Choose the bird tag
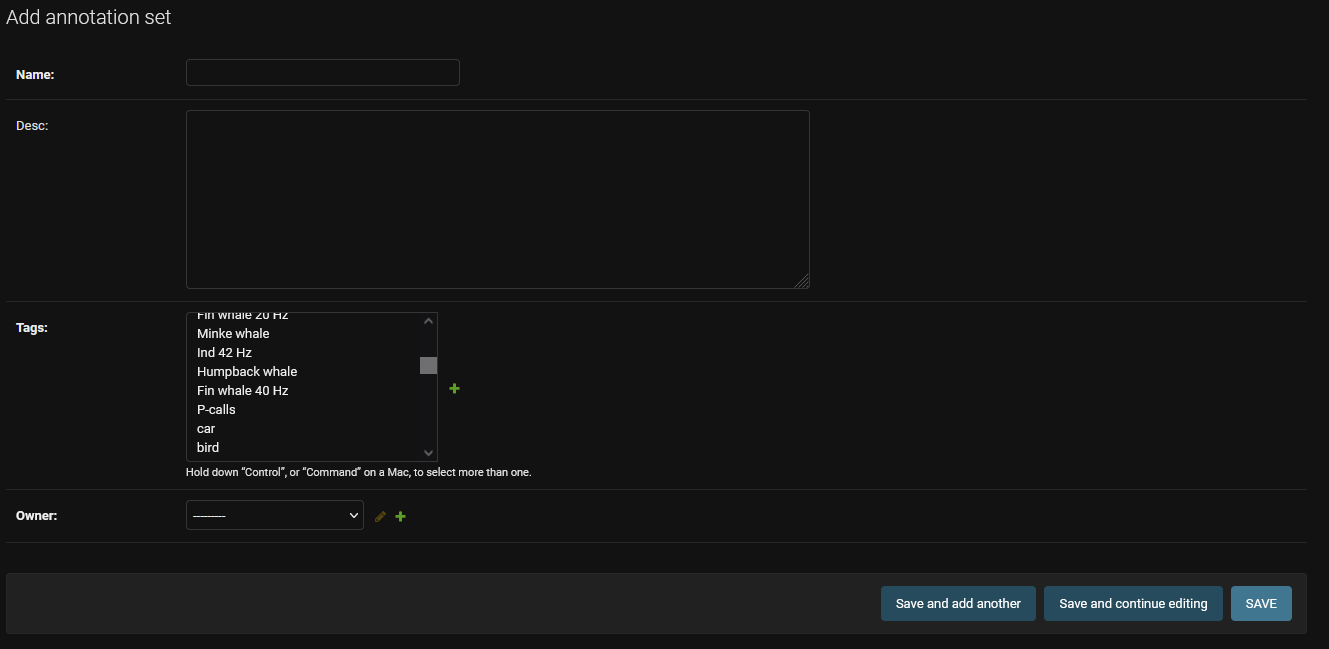The width and height of the screenshot is (1329, 649). pyautogui.click(x=208, y=447)
